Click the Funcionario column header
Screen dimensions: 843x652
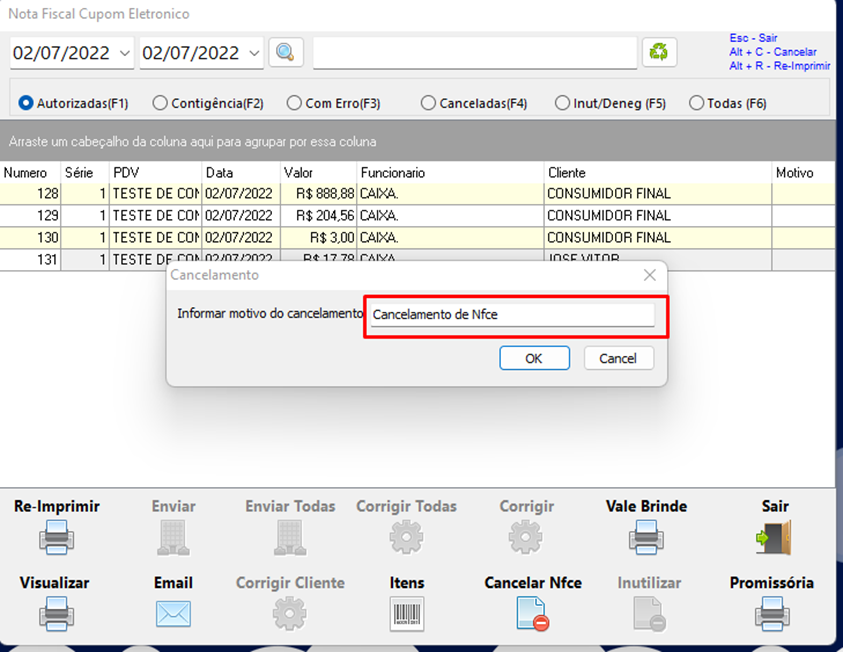point(450,173)
